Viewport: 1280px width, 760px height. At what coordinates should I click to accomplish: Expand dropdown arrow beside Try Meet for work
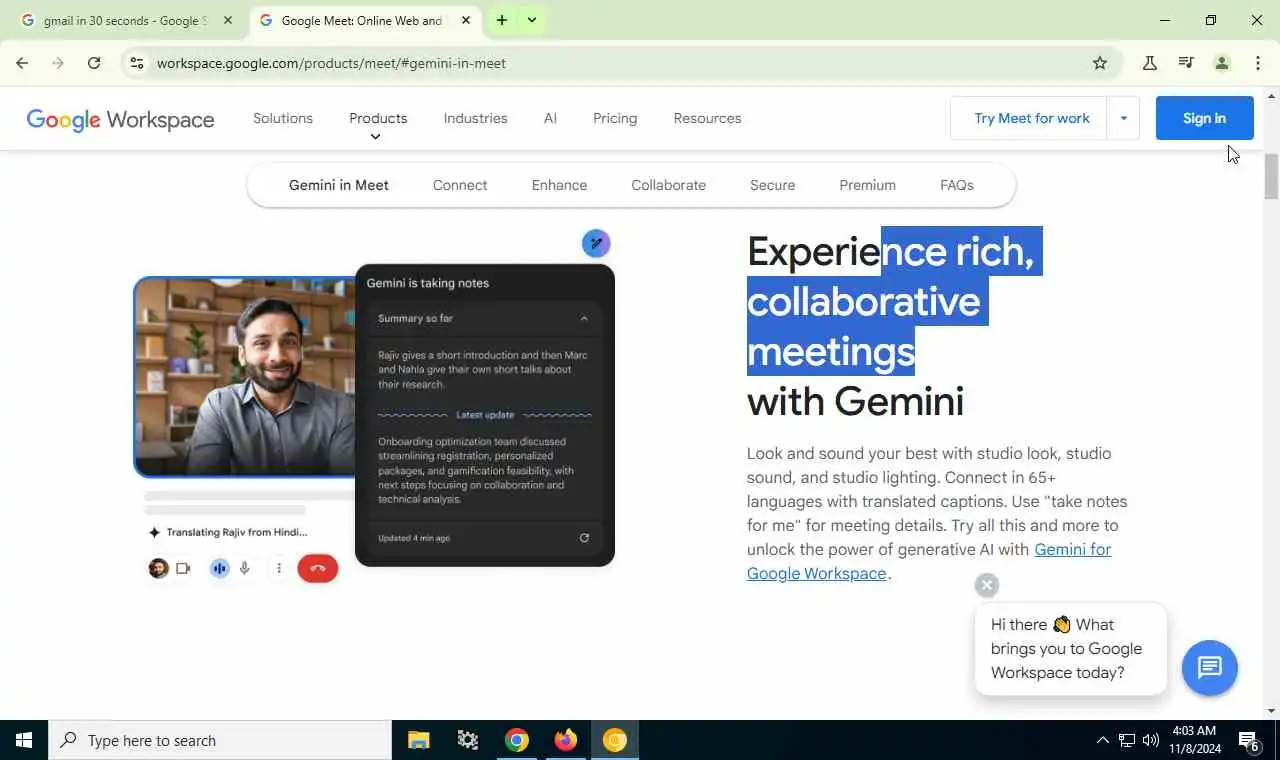pos(1123,118)
